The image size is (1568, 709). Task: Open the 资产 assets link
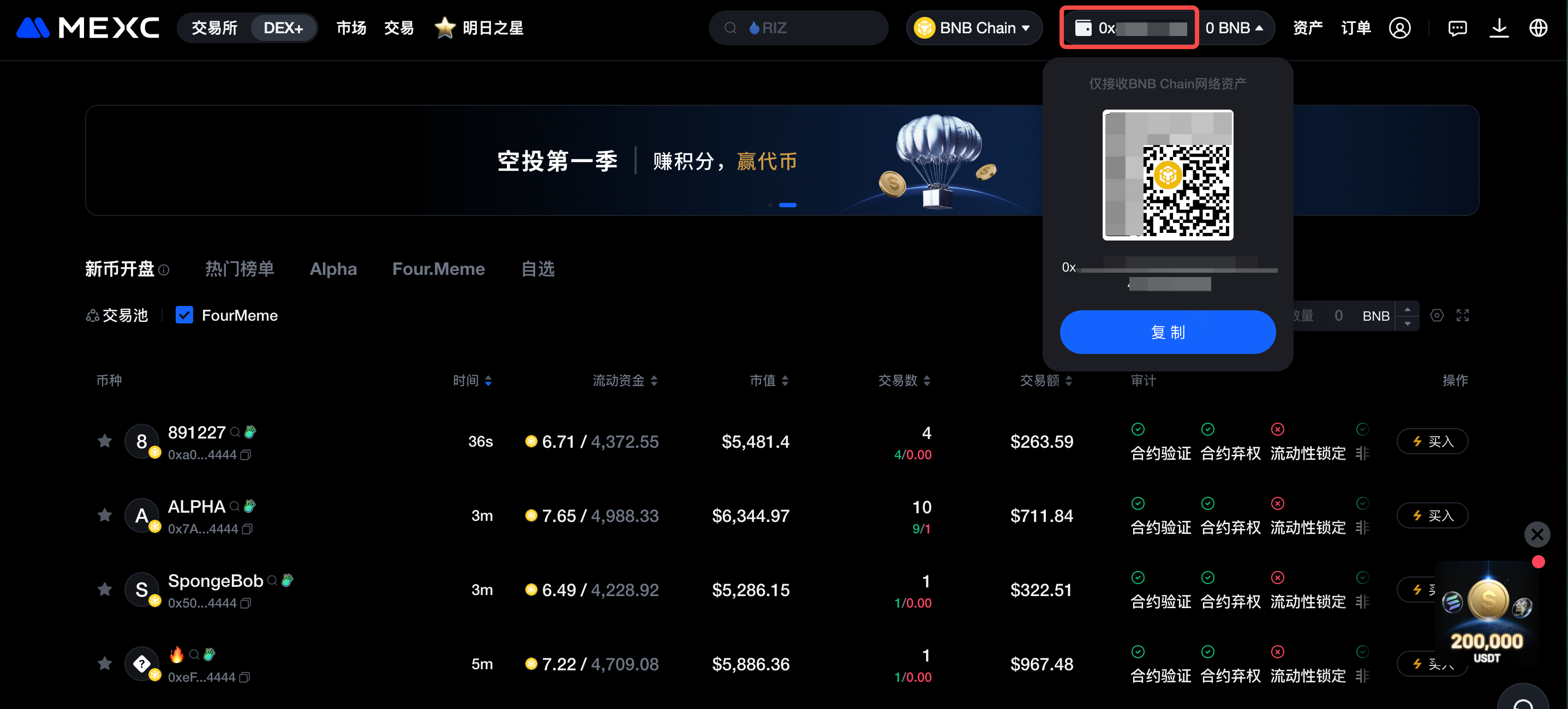[x=1307, y=28]
